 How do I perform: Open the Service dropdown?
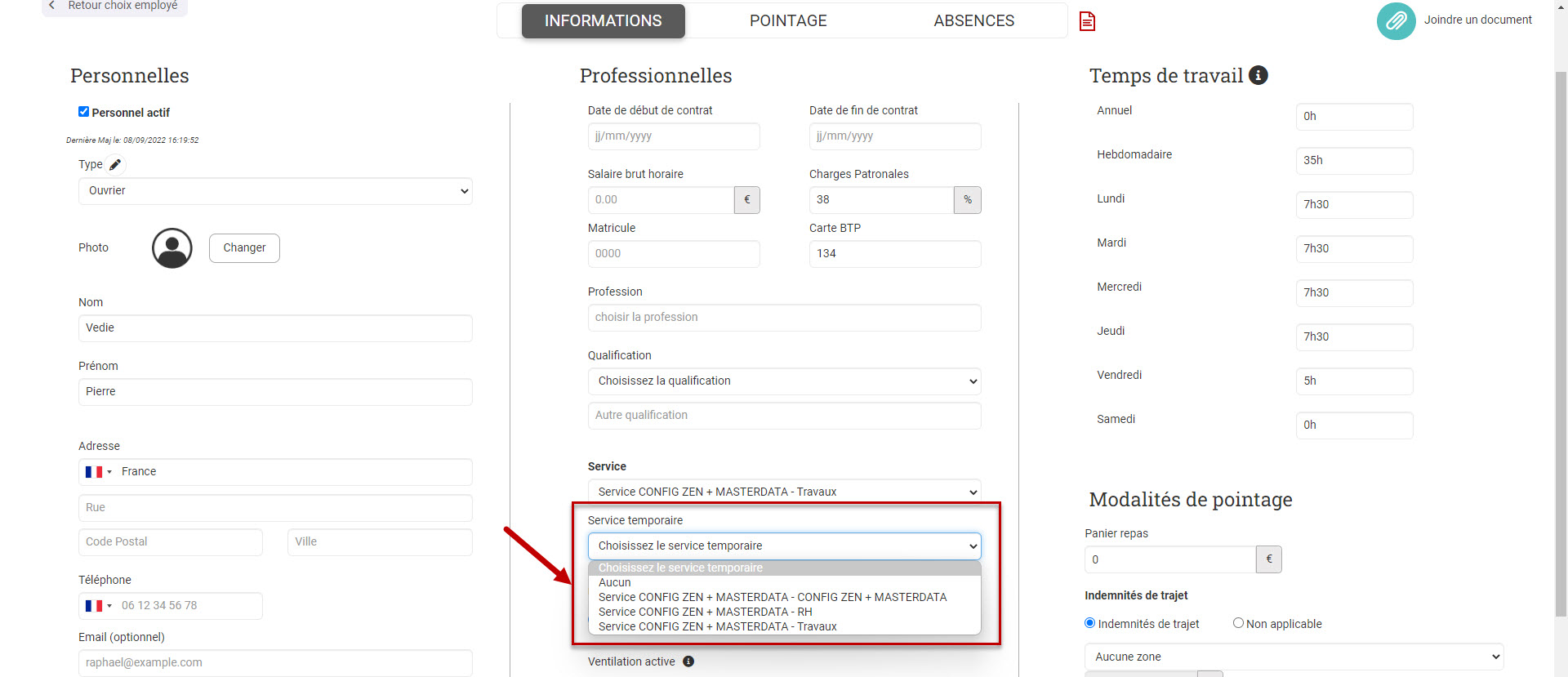(x=784, y=492)
